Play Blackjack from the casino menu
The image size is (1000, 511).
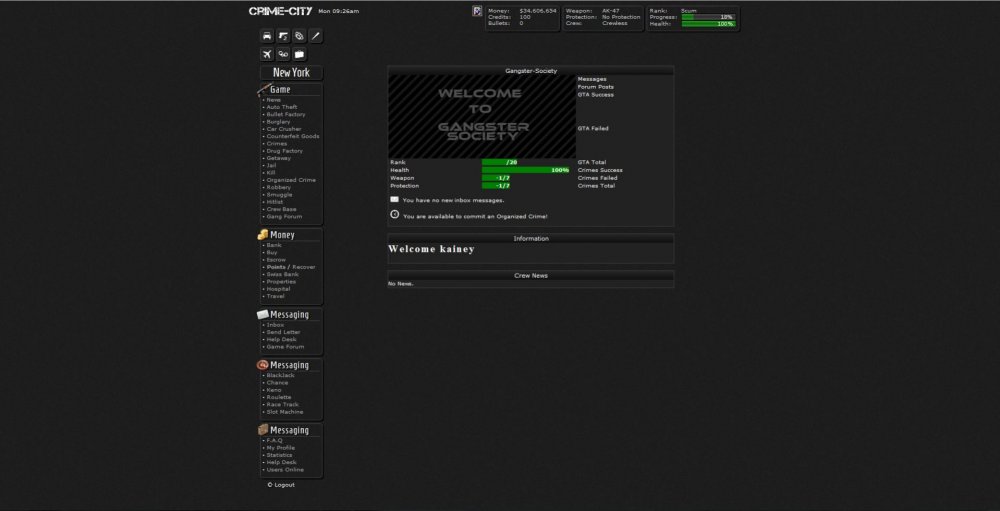click(280, 375)
